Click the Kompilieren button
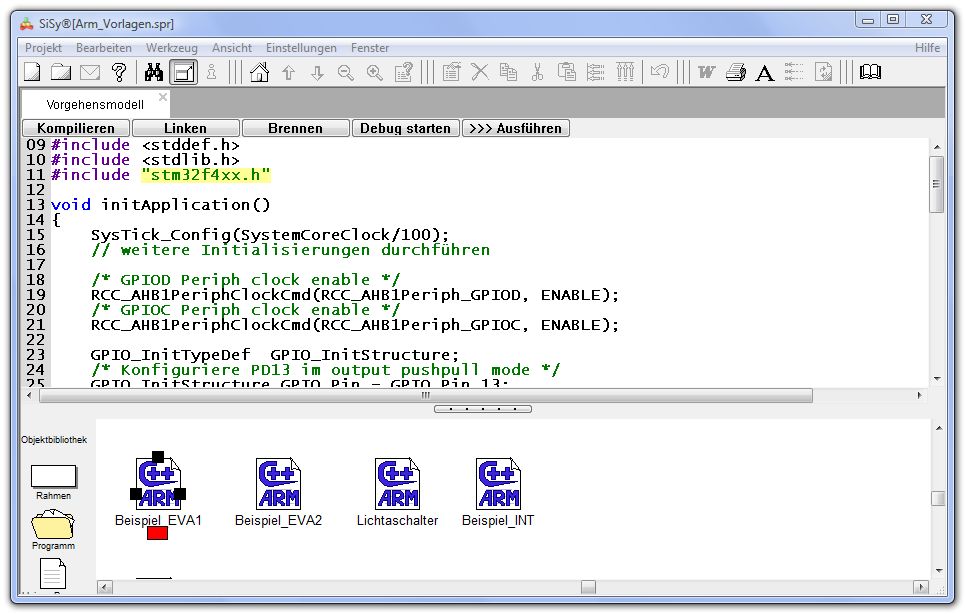The image size is (965, 614). pyautogui.click(x=76, y=128)
